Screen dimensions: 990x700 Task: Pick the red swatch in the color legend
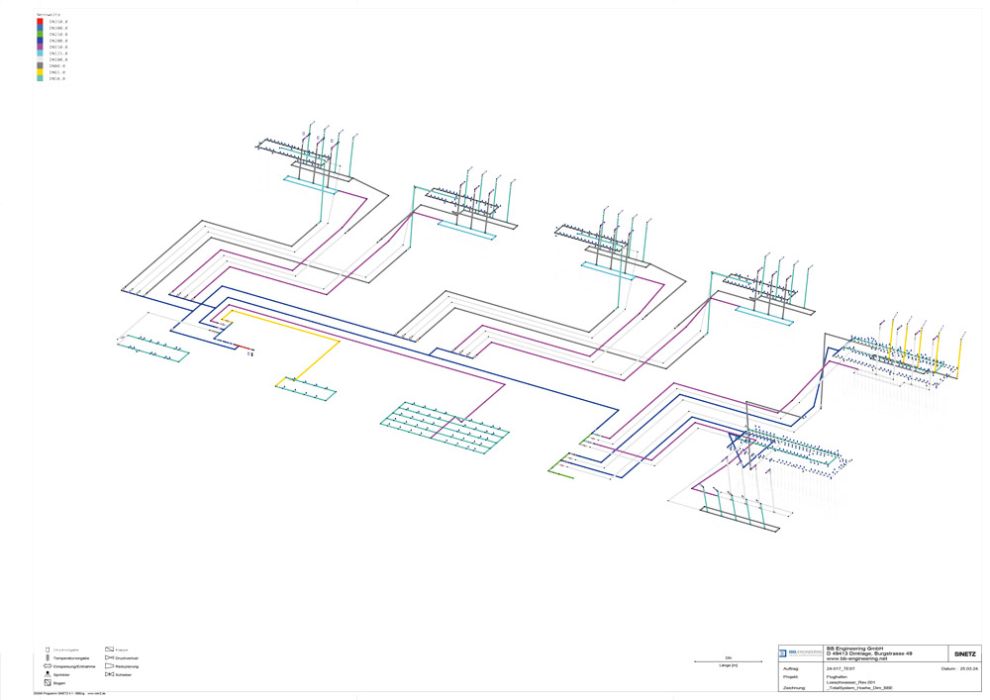39,21
